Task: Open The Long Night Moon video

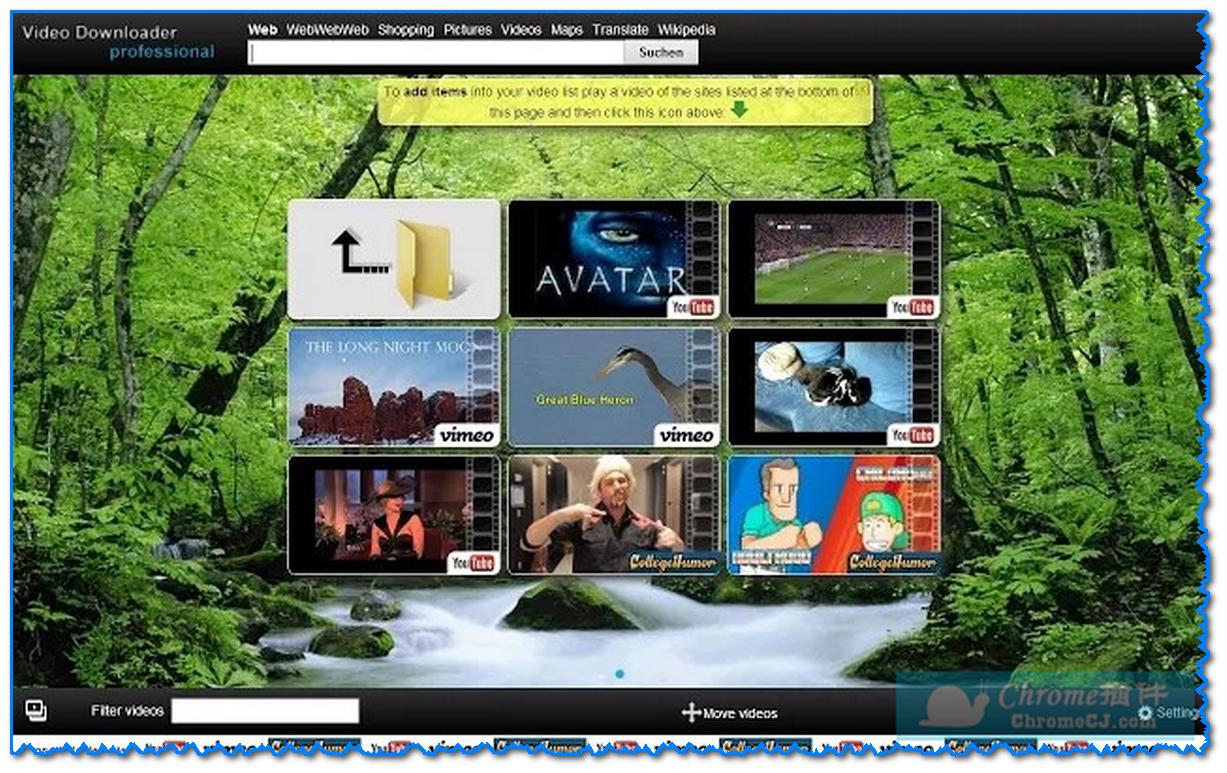Action: [x=380, y=385]
